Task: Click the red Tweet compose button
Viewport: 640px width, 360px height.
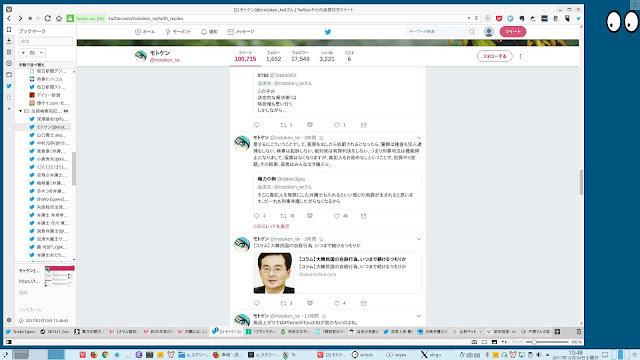Action: (x=513, y=31)
